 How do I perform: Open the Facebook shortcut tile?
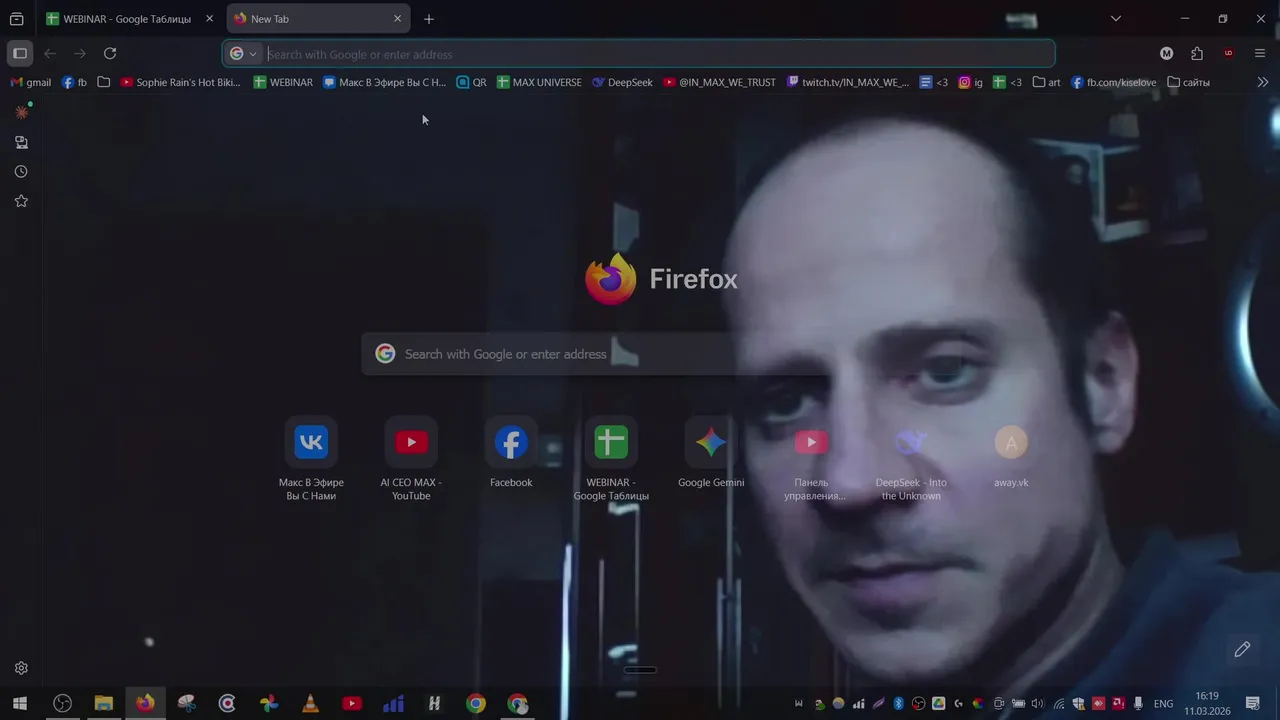point(511,442)
